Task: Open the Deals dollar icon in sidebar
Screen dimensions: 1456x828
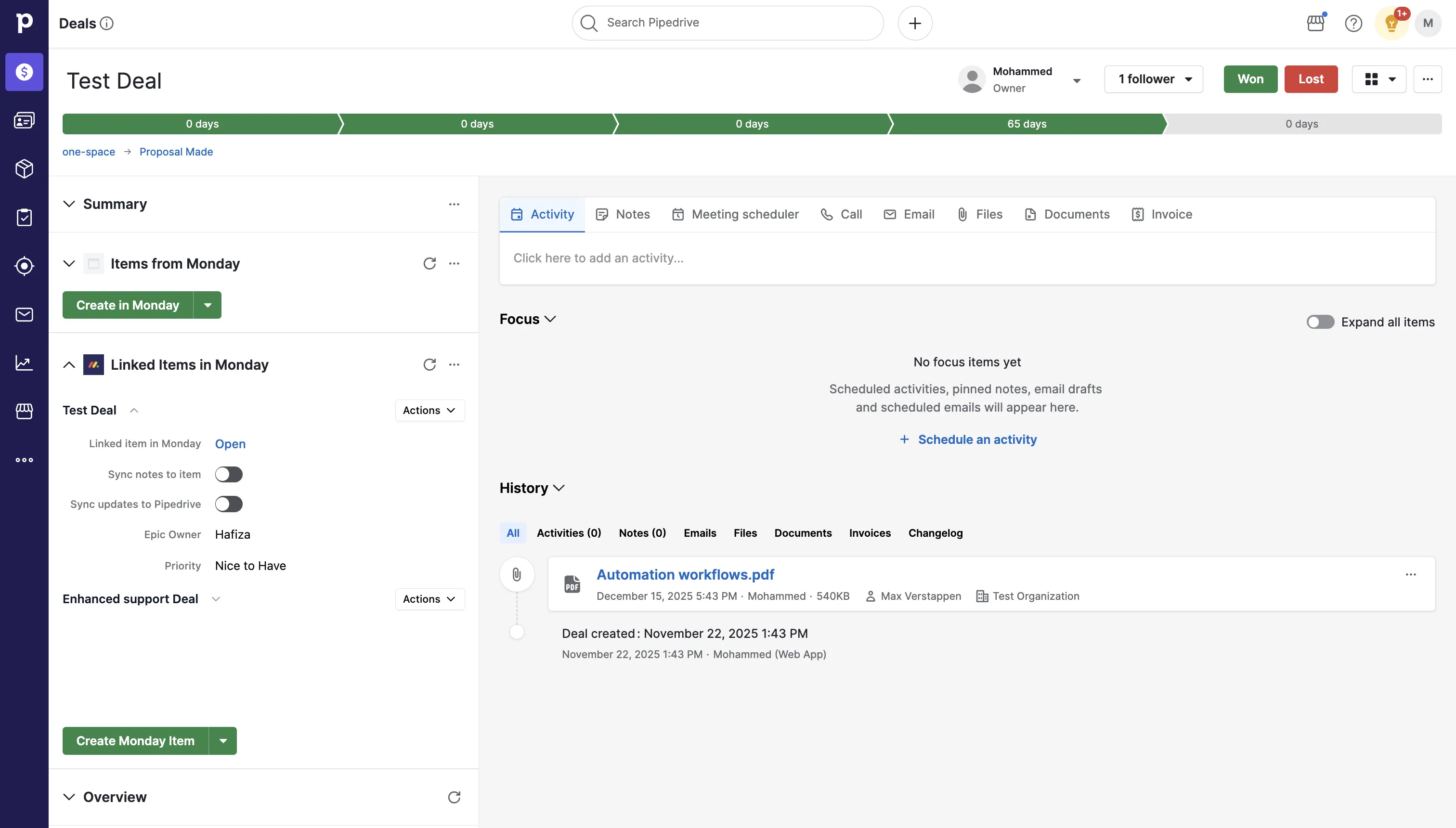Action: click(x=24, y=72)
